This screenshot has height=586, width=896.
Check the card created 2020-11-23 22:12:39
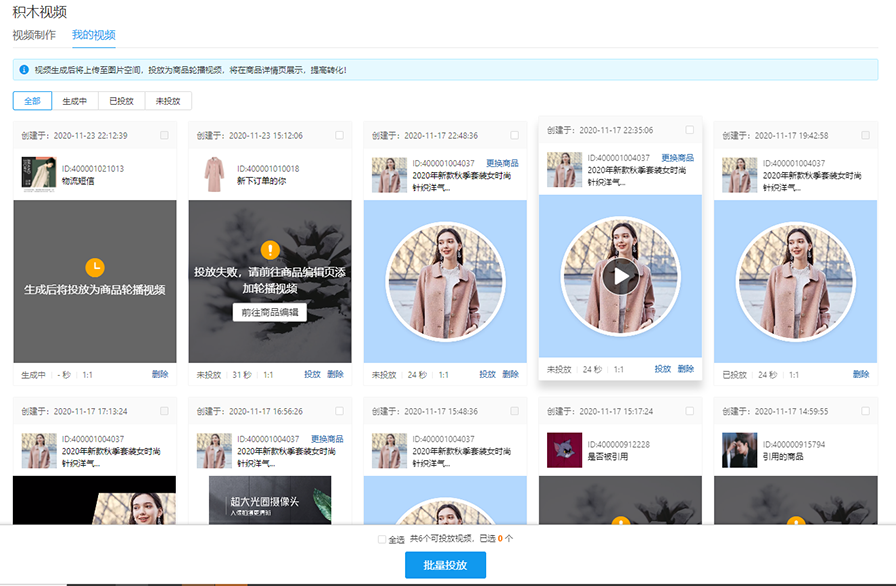tap(165, 135)
